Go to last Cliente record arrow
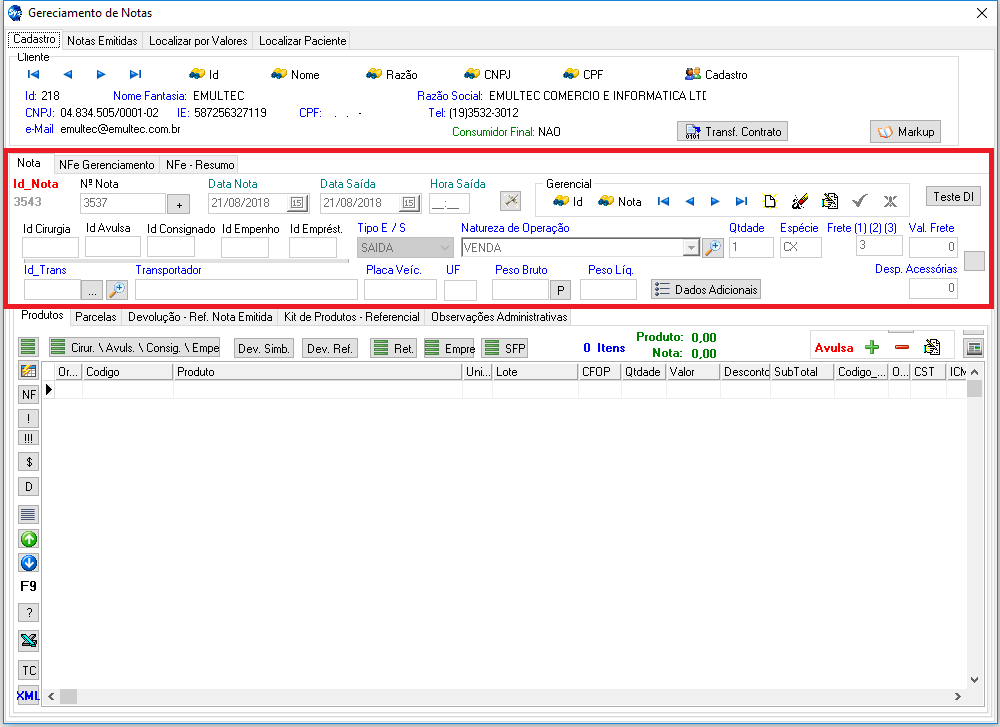This screenshot has height=727, width=1000. pyautogui.click(x=136, y=74)
